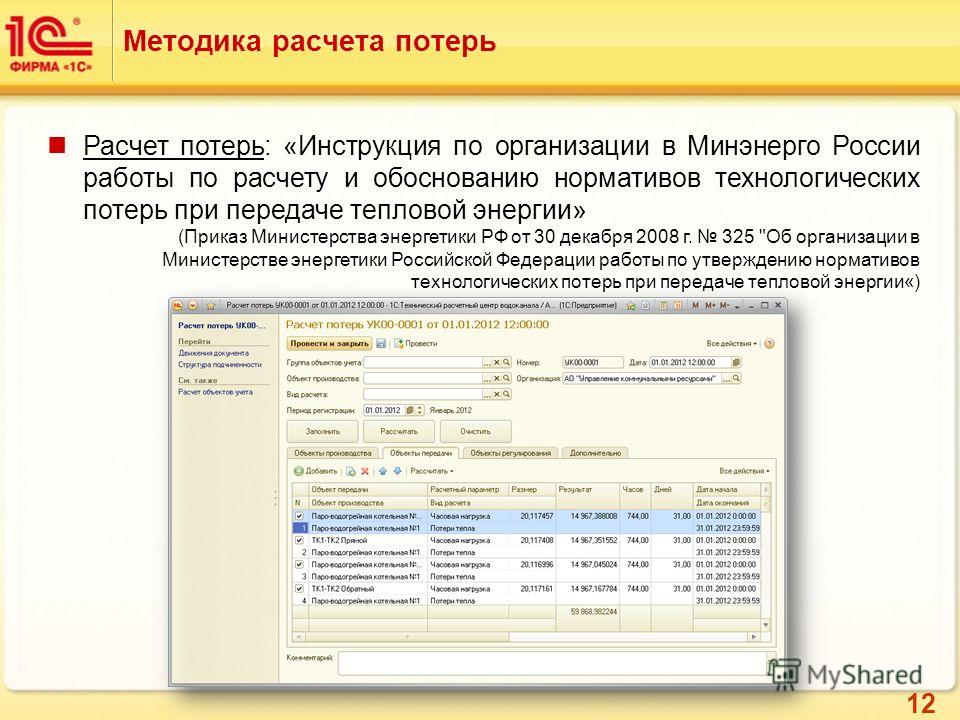Clear the Группа объектов учета field with its X

point(497,362)
